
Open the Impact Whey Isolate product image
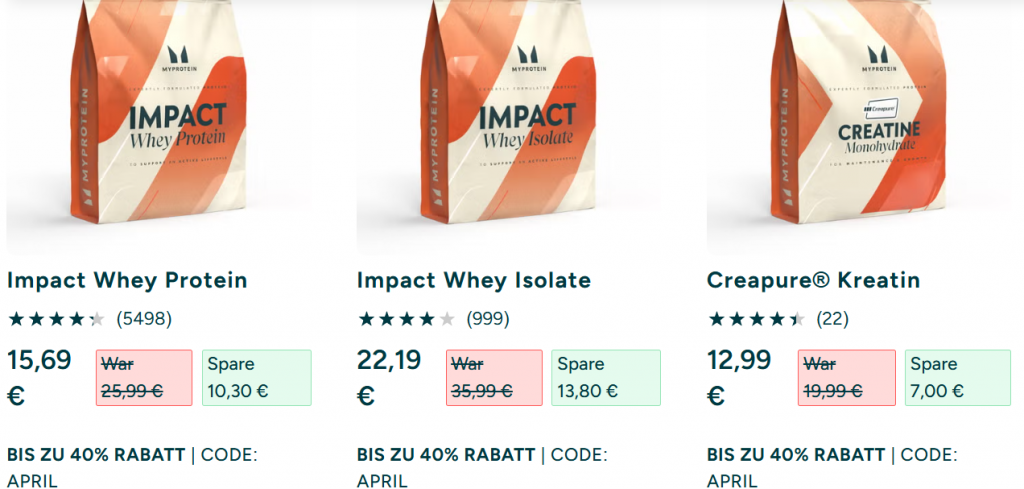508,125
